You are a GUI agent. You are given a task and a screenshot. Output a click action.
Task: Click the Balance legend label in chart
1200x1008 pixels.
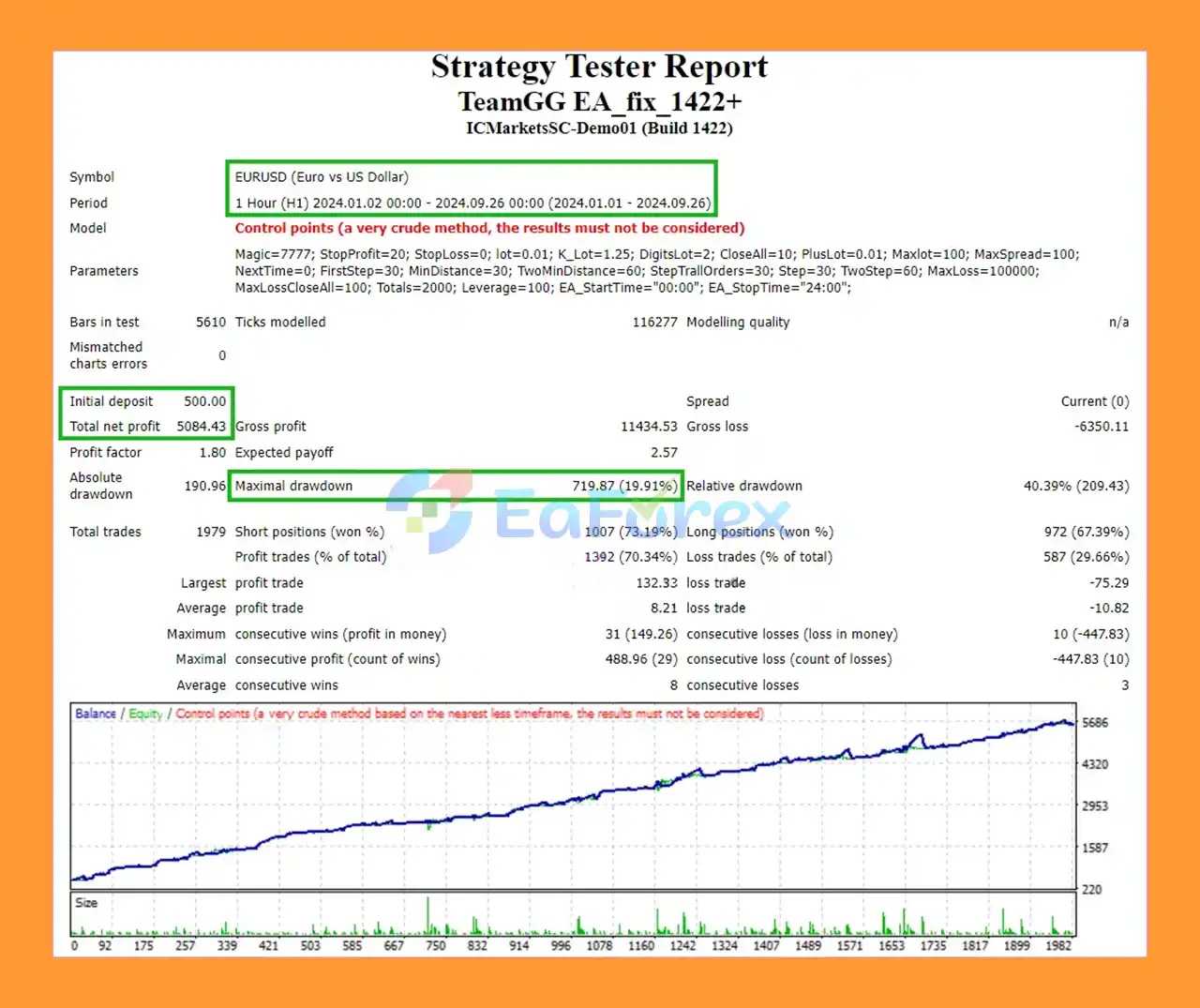tap(96, 714)
